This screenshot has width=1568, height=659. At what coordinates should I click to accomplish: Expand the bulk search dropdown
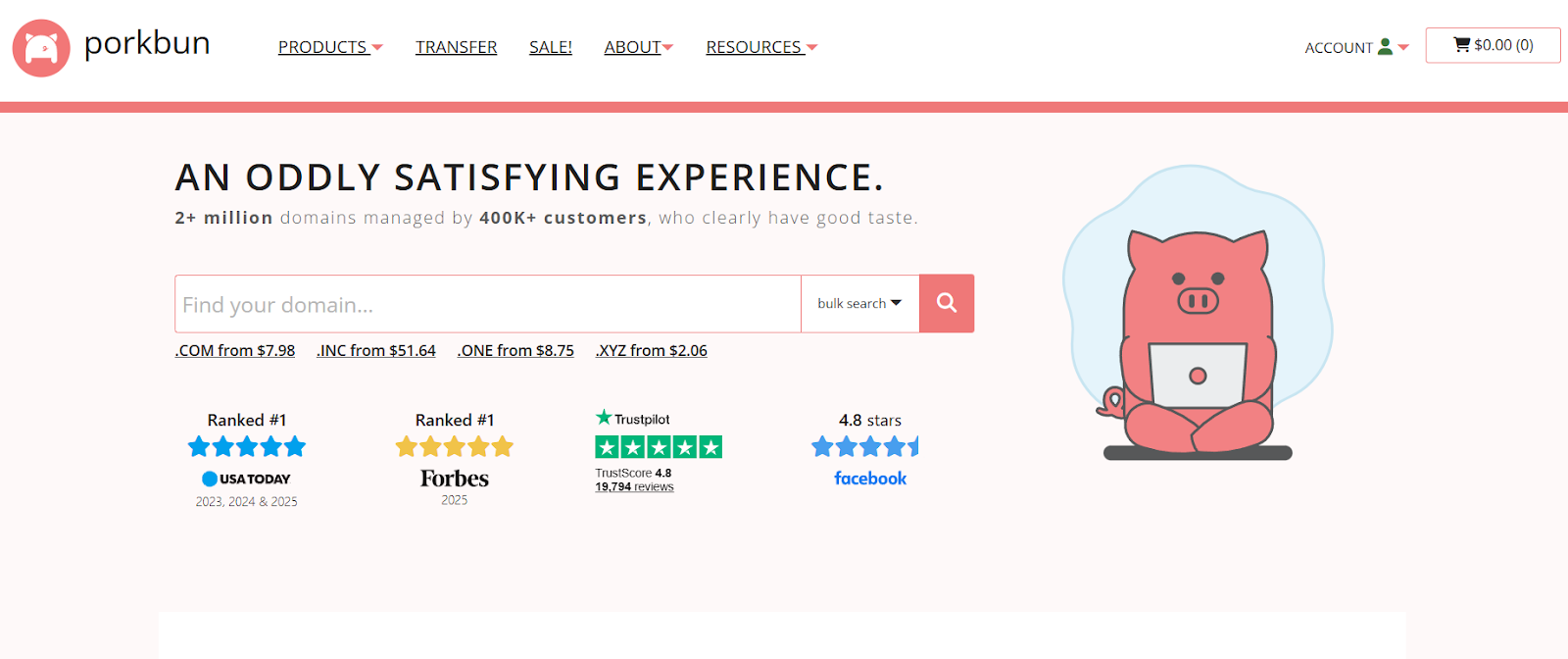click(859, 304)
